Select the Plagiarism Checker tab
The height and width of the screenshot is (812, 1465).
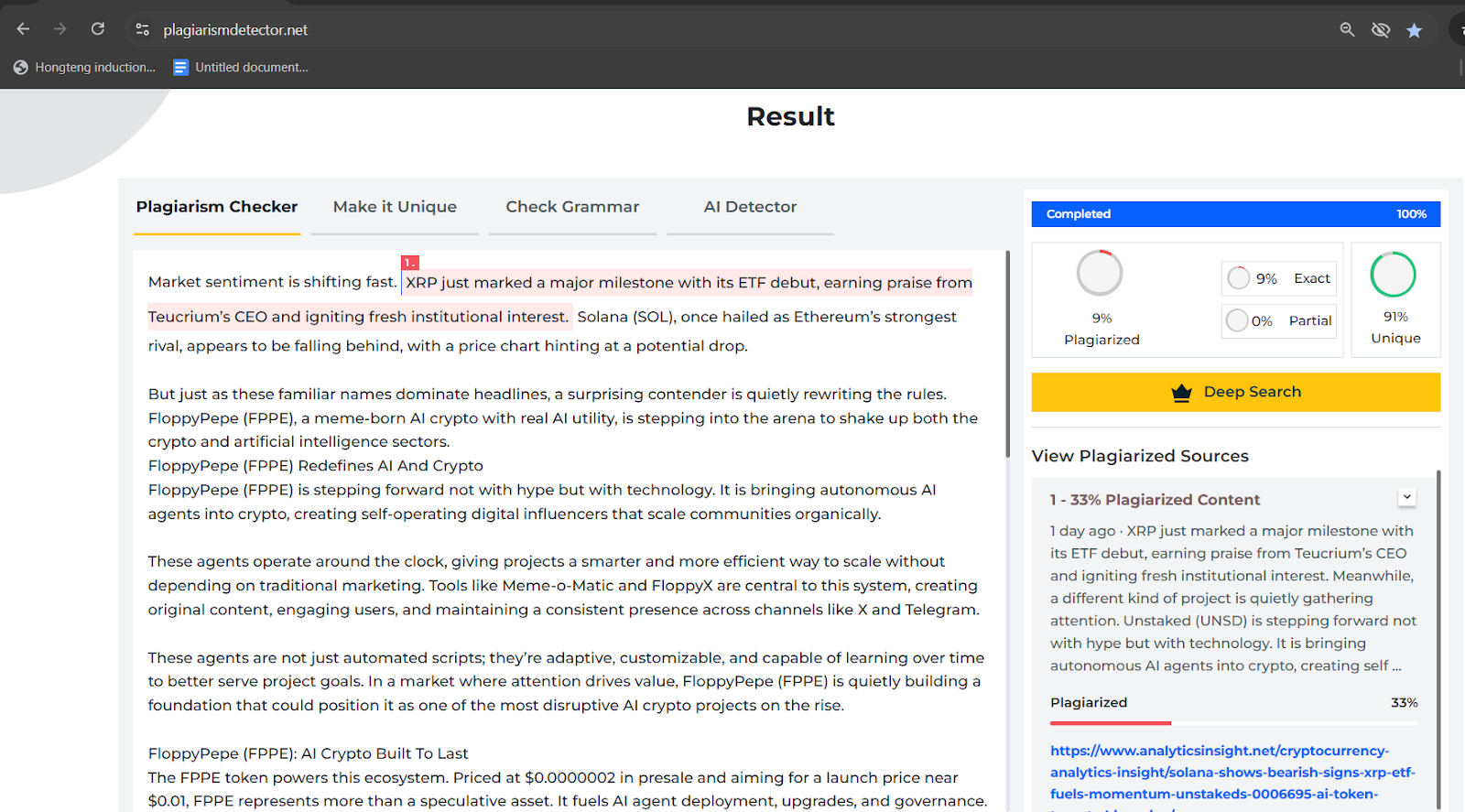click(x=217, y=207)
